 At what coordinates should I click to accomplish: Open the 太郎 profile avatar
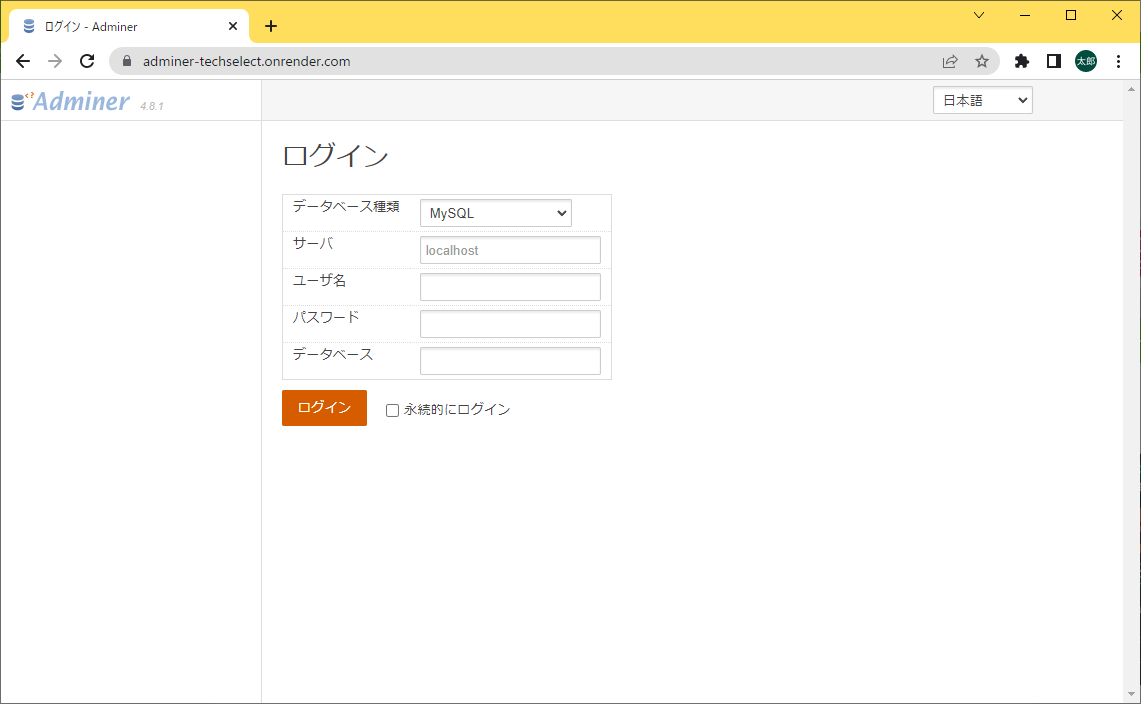[x=1086, y=61]
